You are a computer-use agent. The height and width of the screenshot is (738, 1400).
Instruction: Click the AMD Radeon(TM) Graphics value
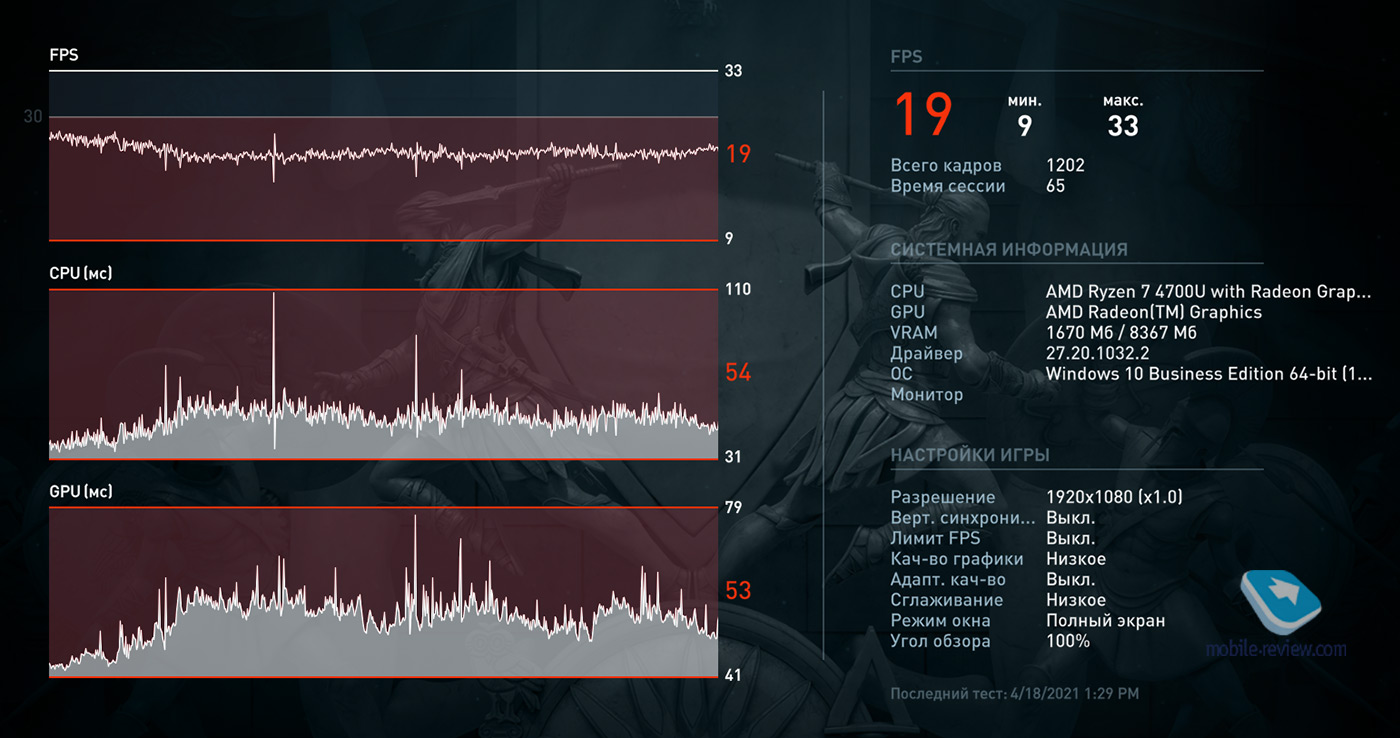(1154, 312)
